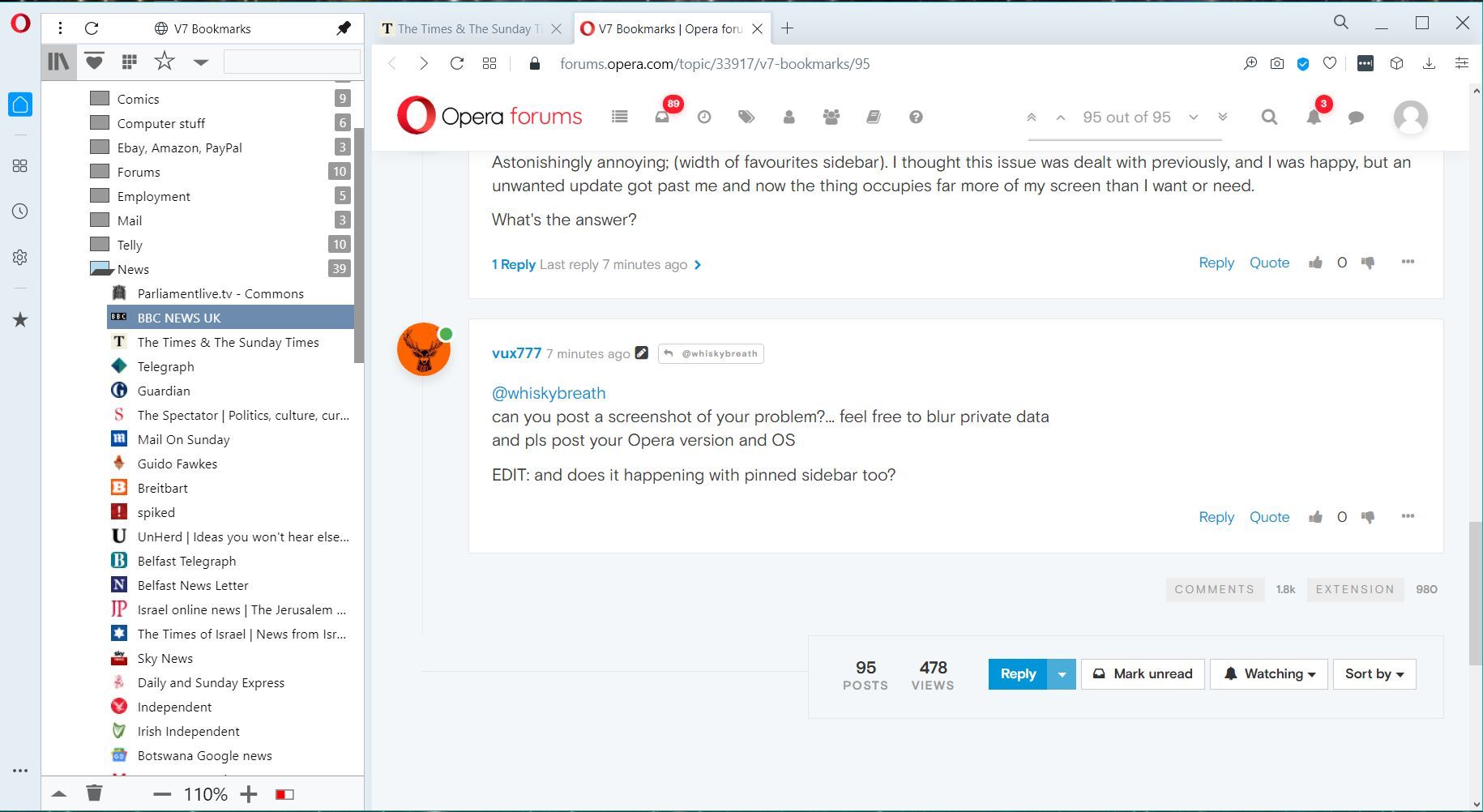Click the blue Reply topic button
This screenshot has width=1483, height=812.
click(1018, 674)
